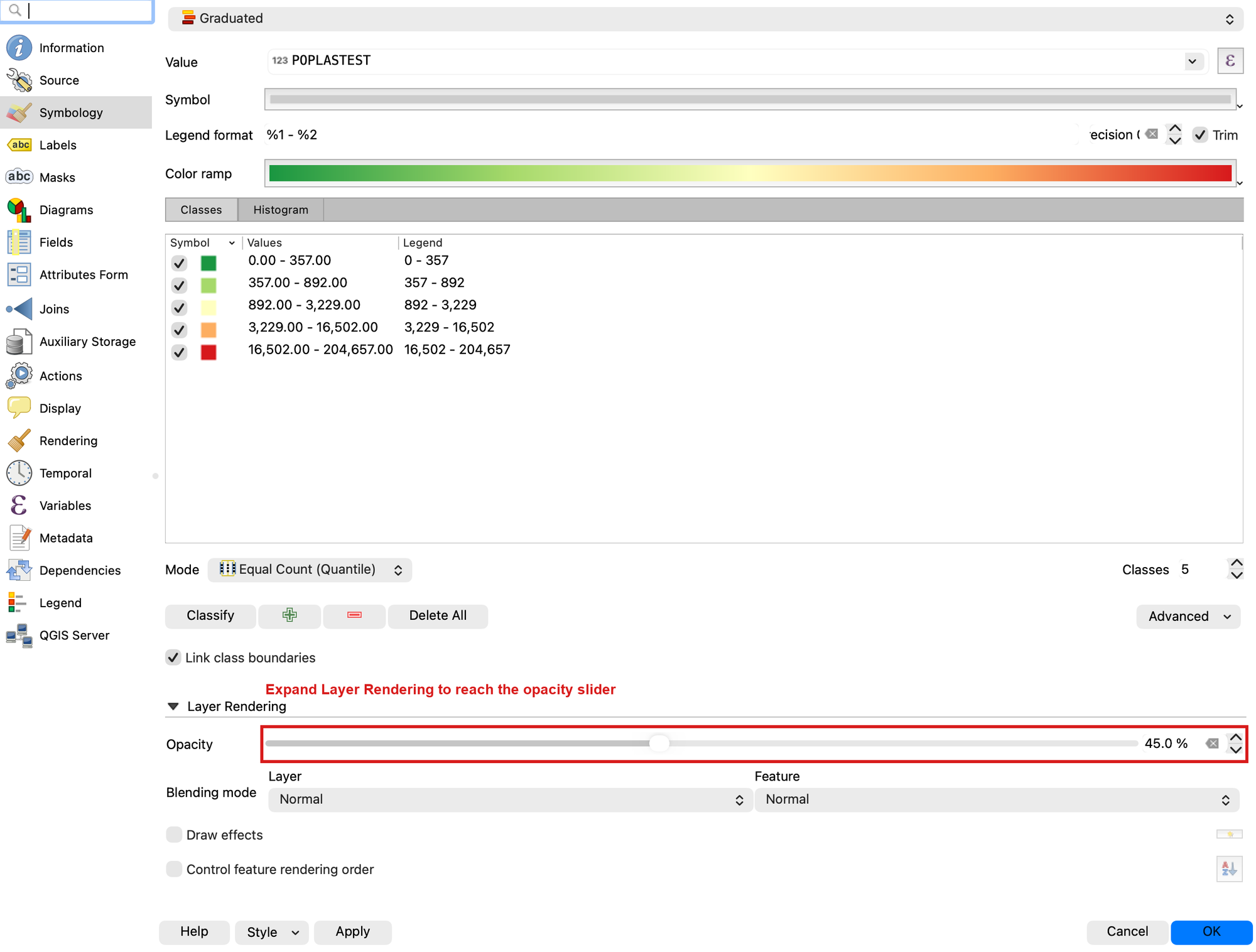Open the Attributes Form icon

tap(19, 274)
